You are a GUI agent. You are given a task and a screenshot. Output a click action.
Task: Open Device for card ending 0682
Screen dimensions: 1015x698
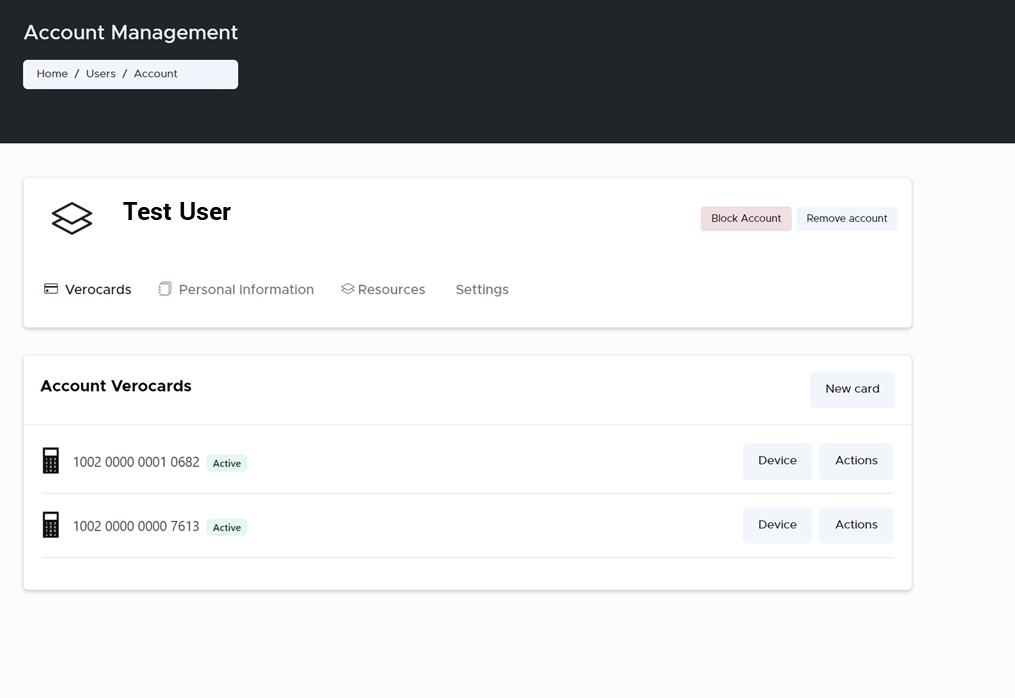777,461
